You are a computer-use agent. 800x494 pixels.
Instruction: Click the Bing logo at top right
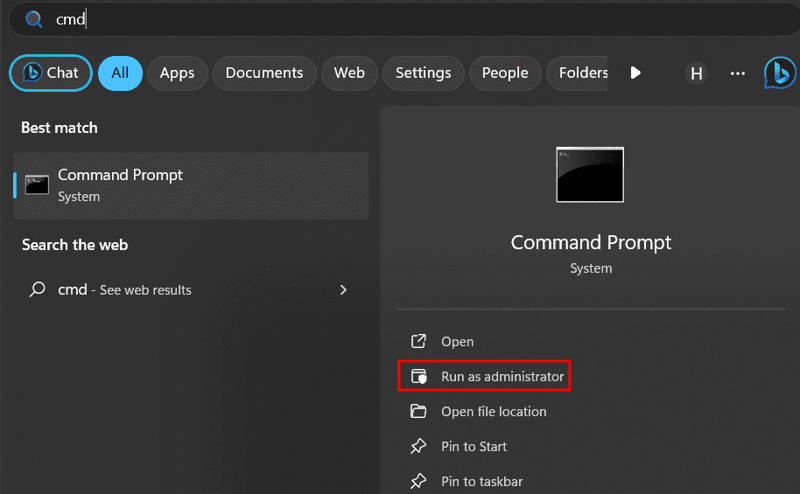780,73
